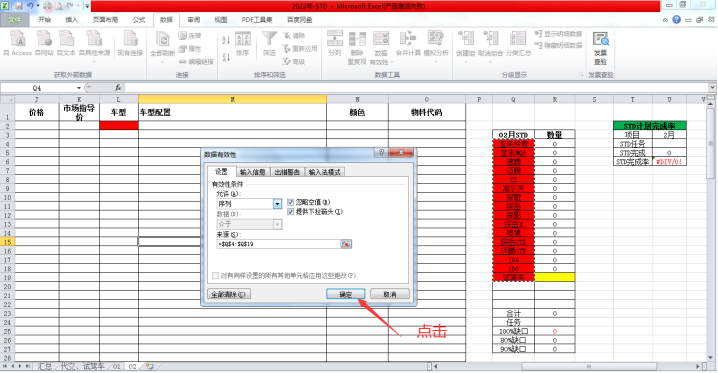Viewport: 718px width, 373px height.
Task: Click the sort descending Z-A icon
Action: pyautogui.click(x=226, y=57)
